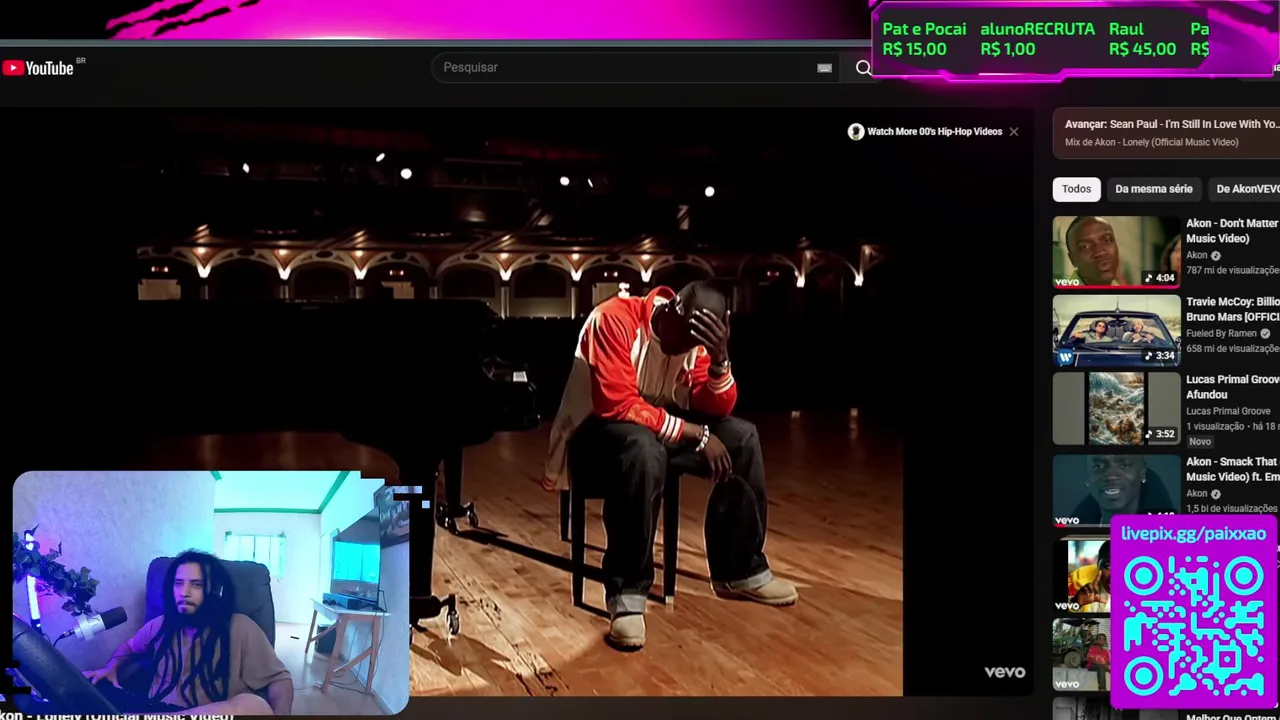
Task: Open Akon - Don't Matter thumbnail
Action: (x=1116, y=251)
